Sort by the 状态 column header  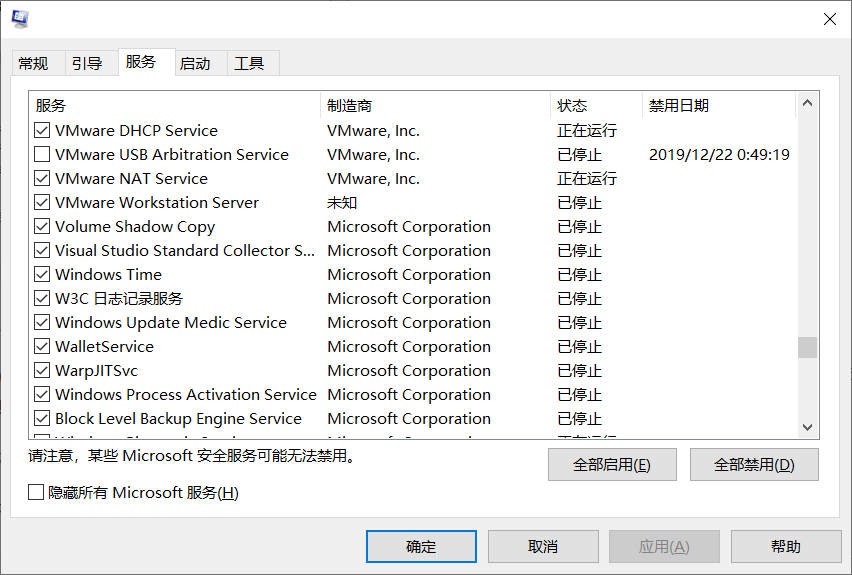pos(596,105)
